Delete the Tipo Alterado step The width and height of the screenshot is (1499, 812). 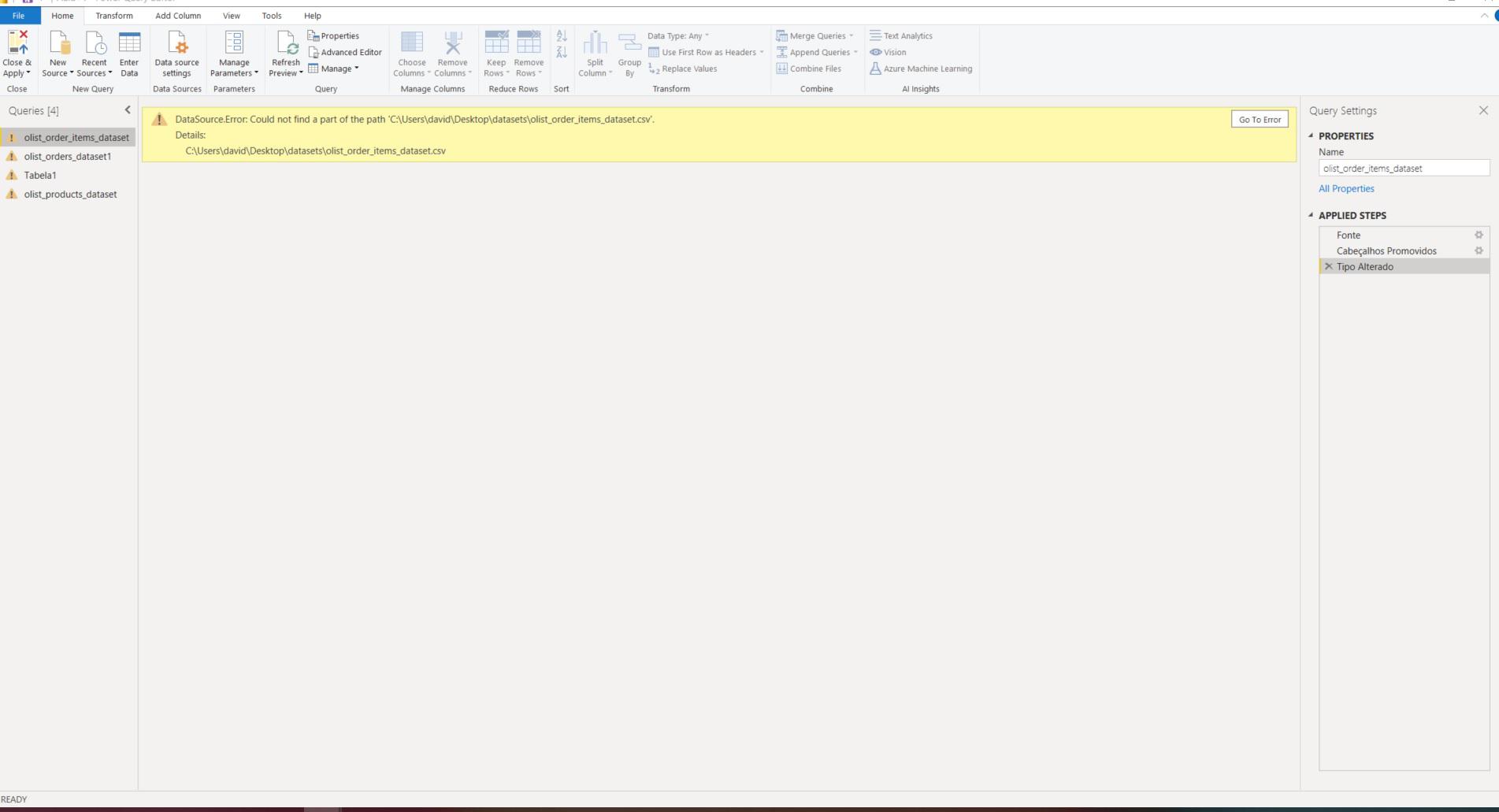coord(1328,266)
